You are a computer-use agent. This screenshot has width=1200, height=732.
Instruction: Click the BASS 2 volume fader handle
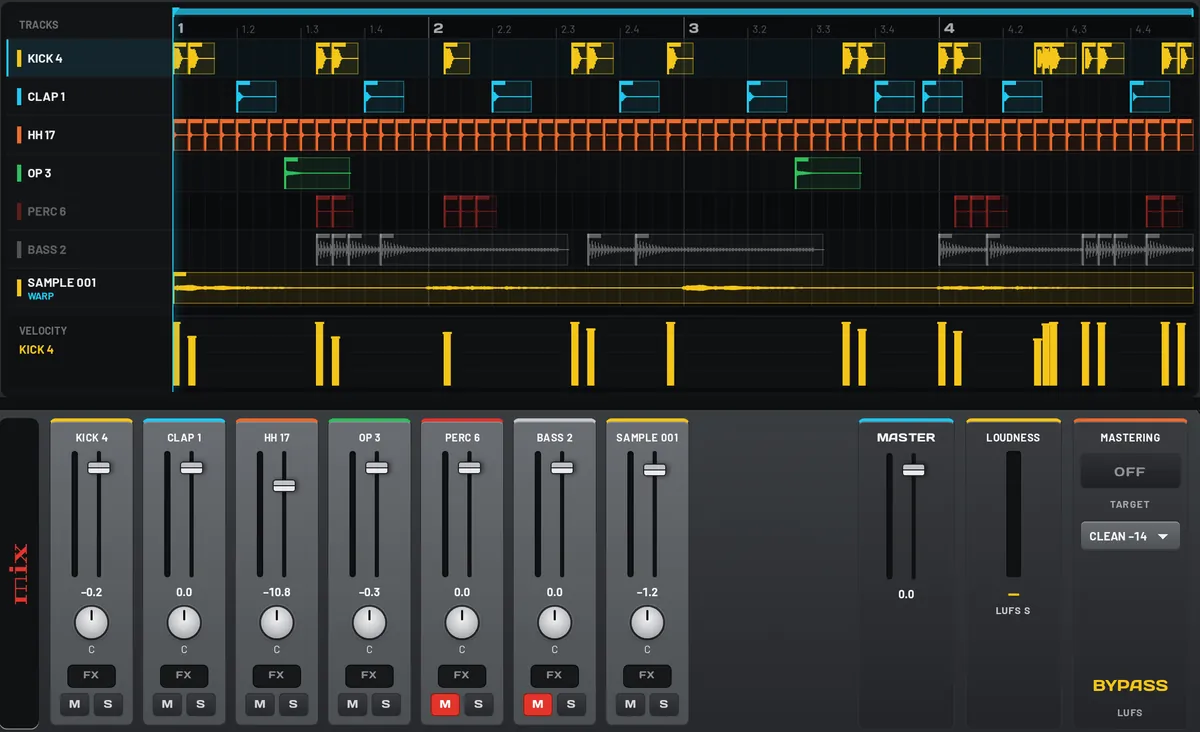562,467
